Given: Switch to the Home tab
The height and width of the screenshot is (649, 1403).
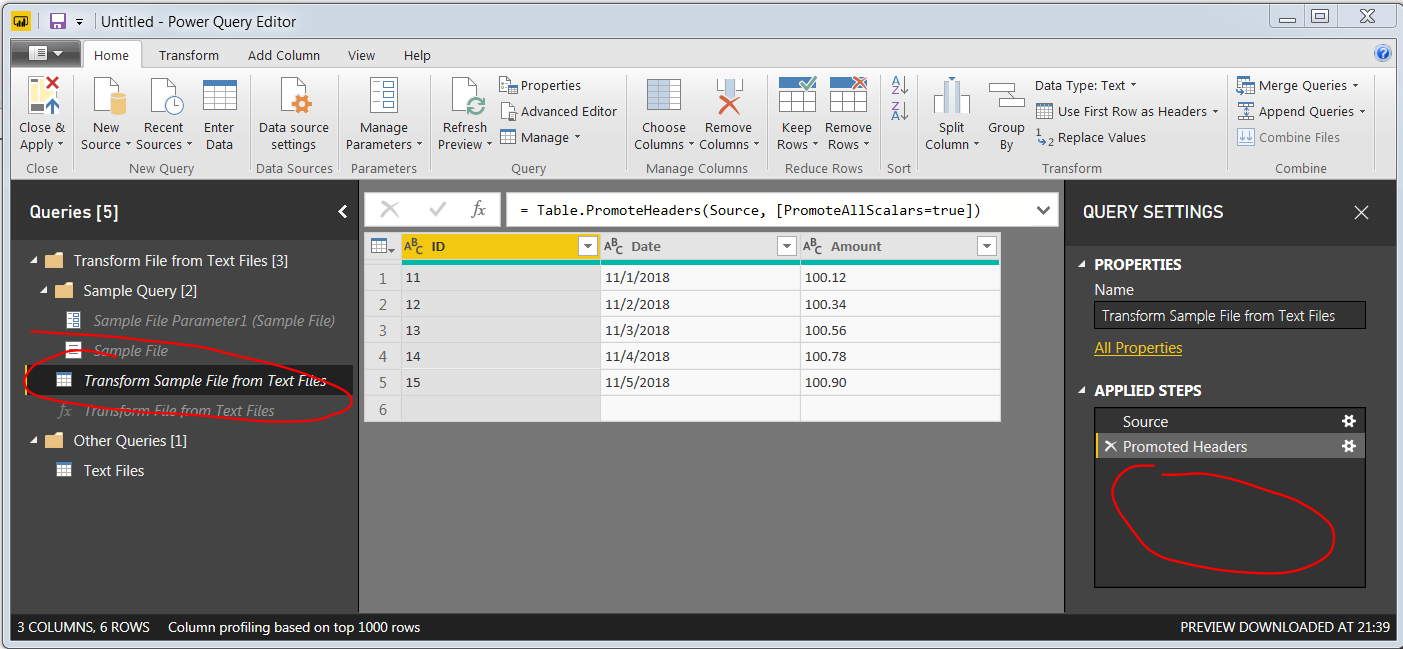Looking at the screenshot, I should pos(111,56).
